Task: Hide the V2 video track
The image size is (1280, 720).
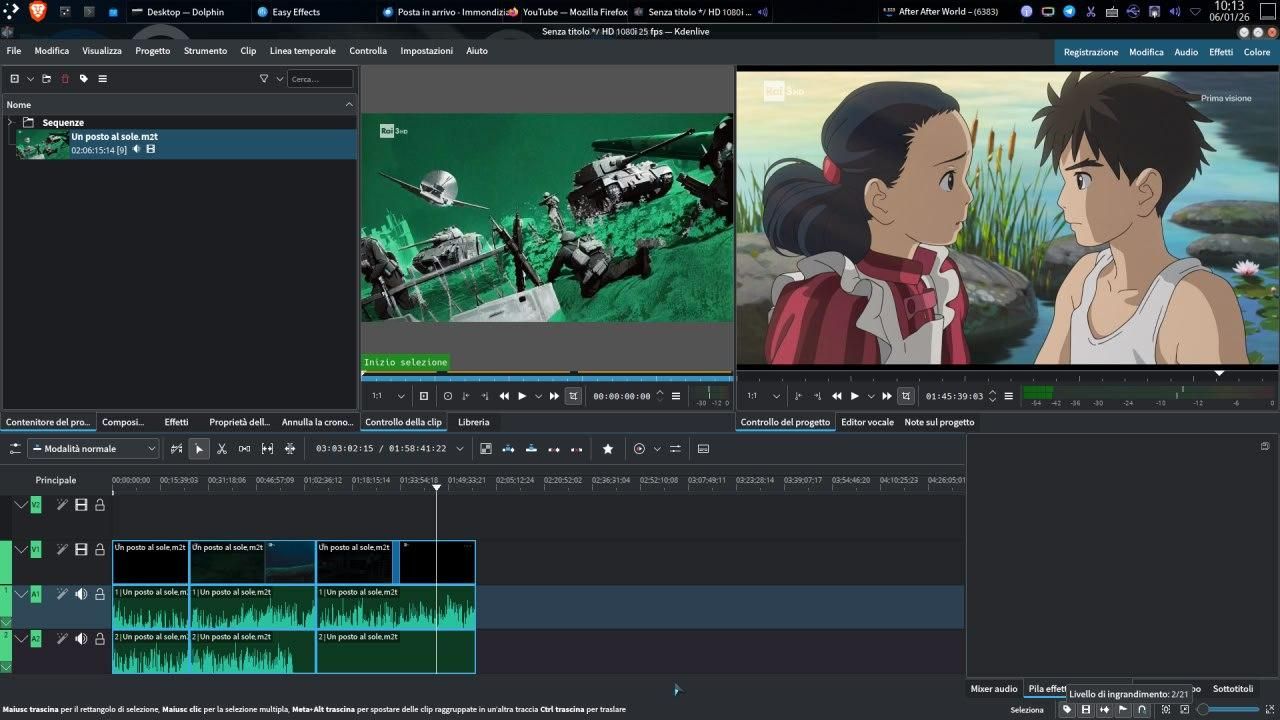Action: 81,505
